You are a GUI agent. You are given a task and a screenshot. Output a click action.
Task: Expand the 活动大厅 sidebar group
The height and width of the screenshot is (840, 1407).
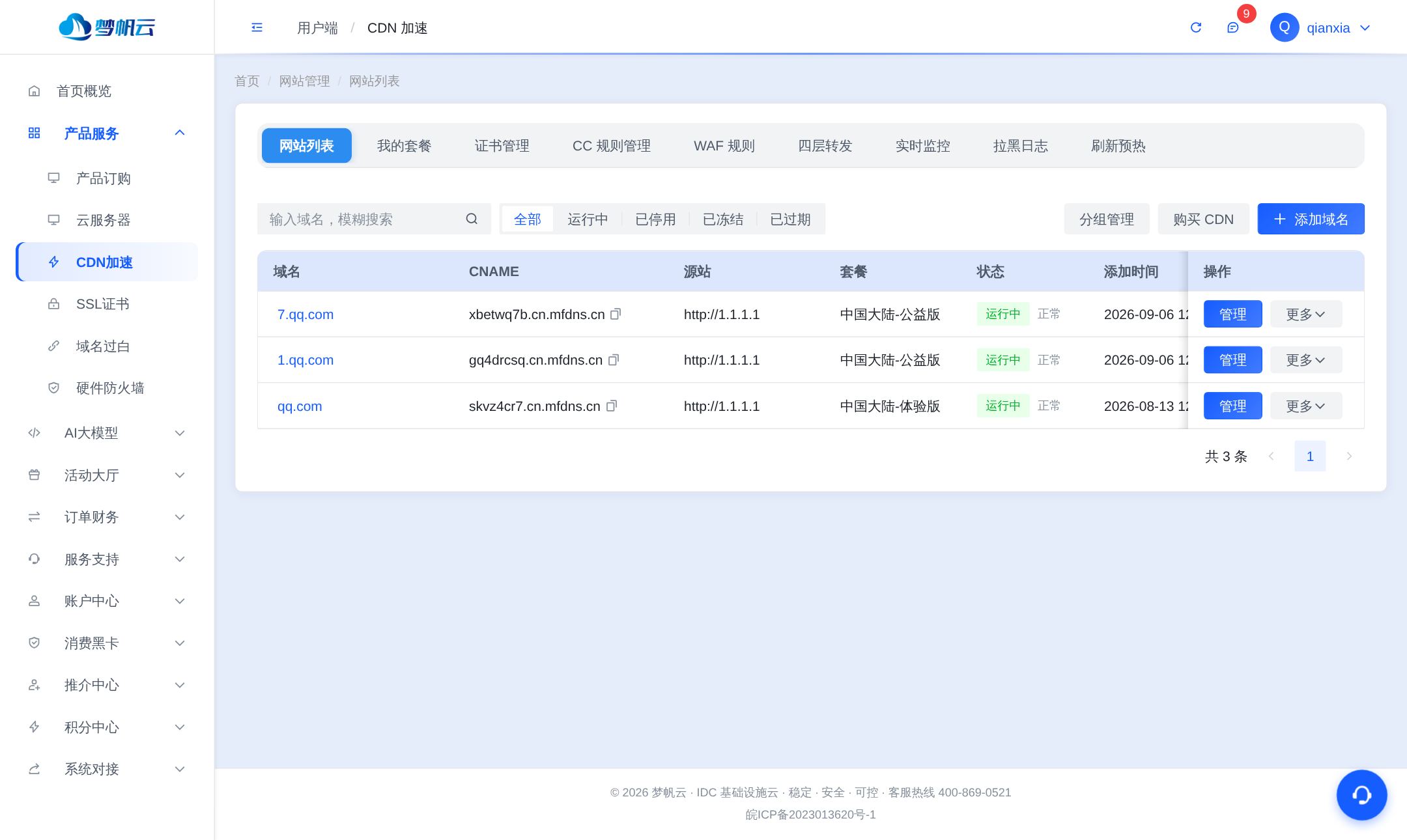(x=107, y=475)
